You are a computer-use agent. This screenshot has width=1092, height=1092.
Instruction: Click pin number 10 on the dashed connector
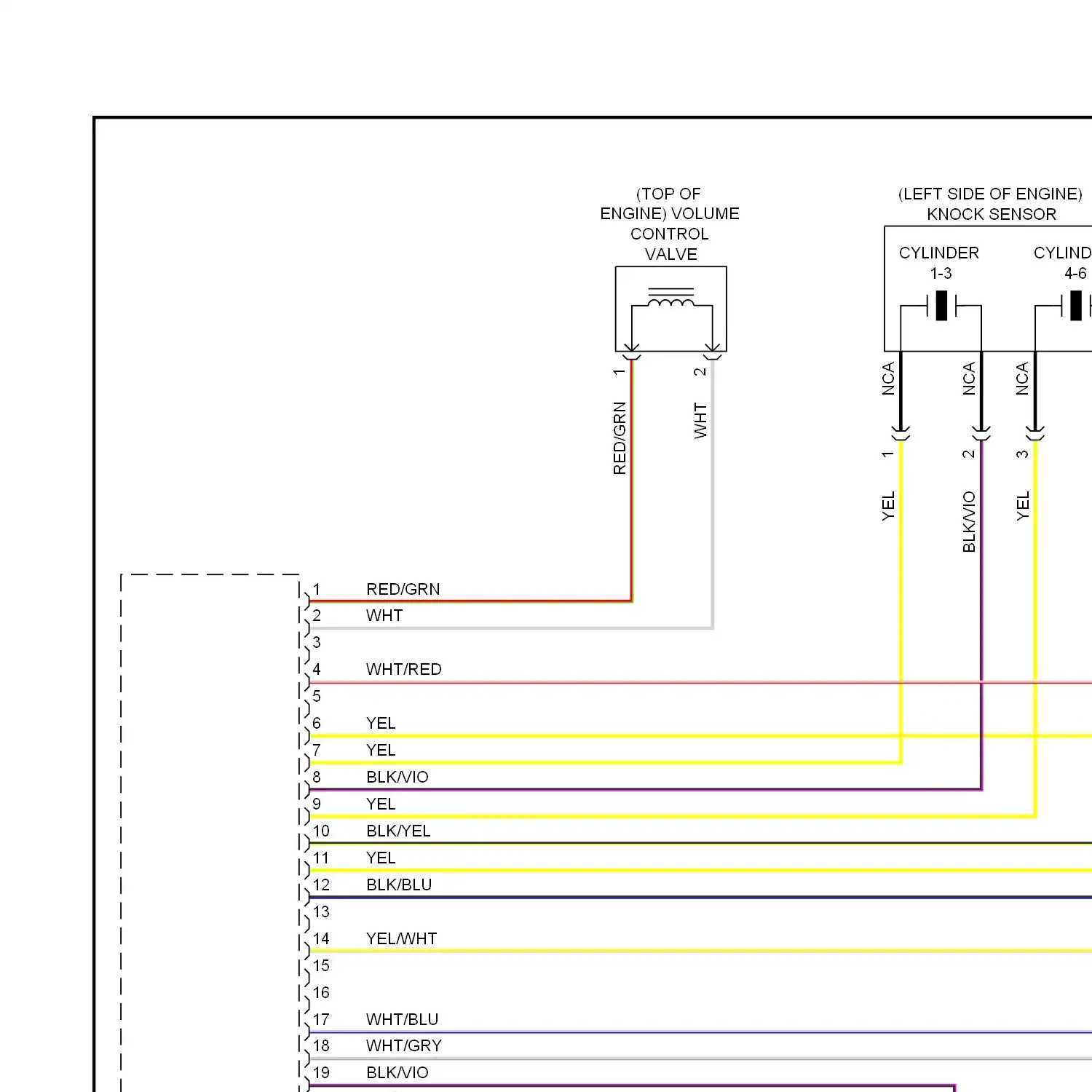point(321,831)
